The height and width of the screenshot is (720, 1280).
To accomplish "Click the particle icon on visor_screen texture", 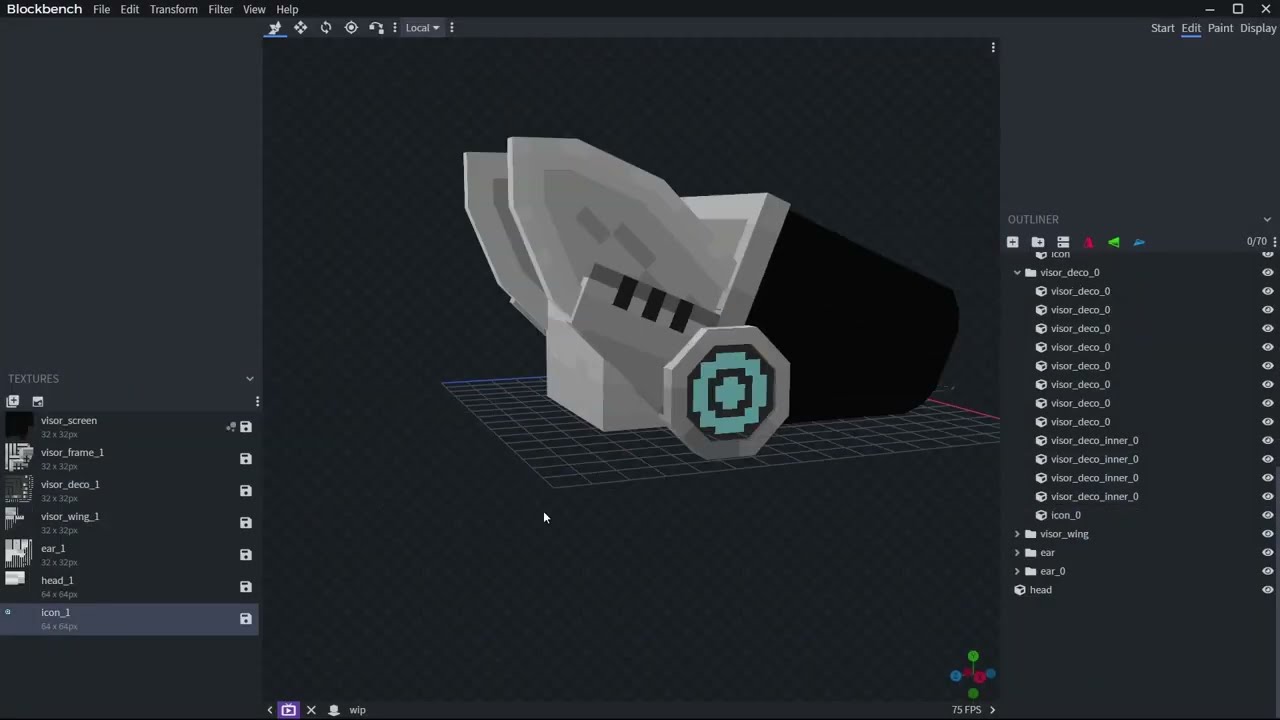I will (231, 427).
